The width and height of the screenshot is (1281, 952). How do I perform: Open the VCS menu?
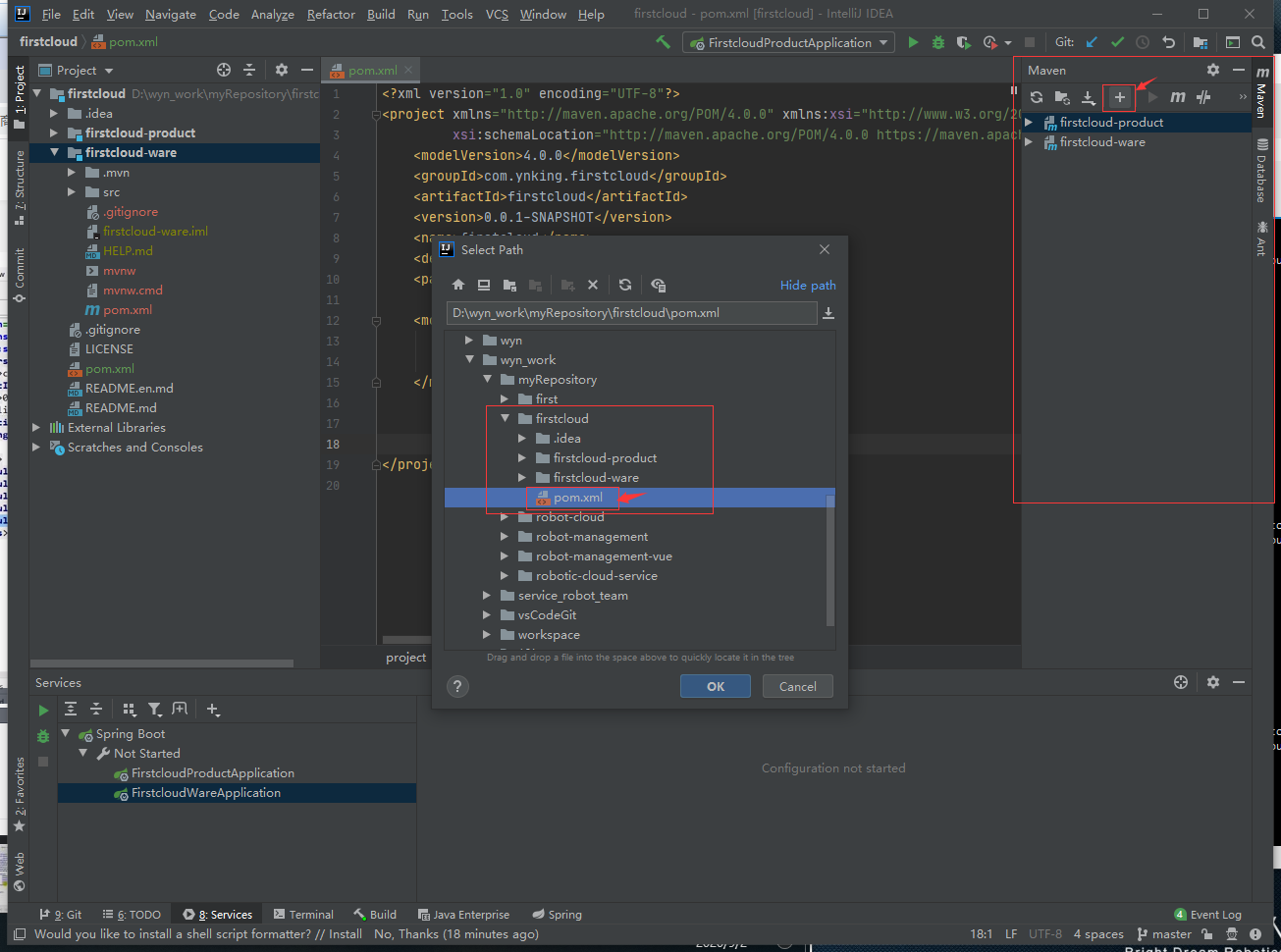click(497, 15)
